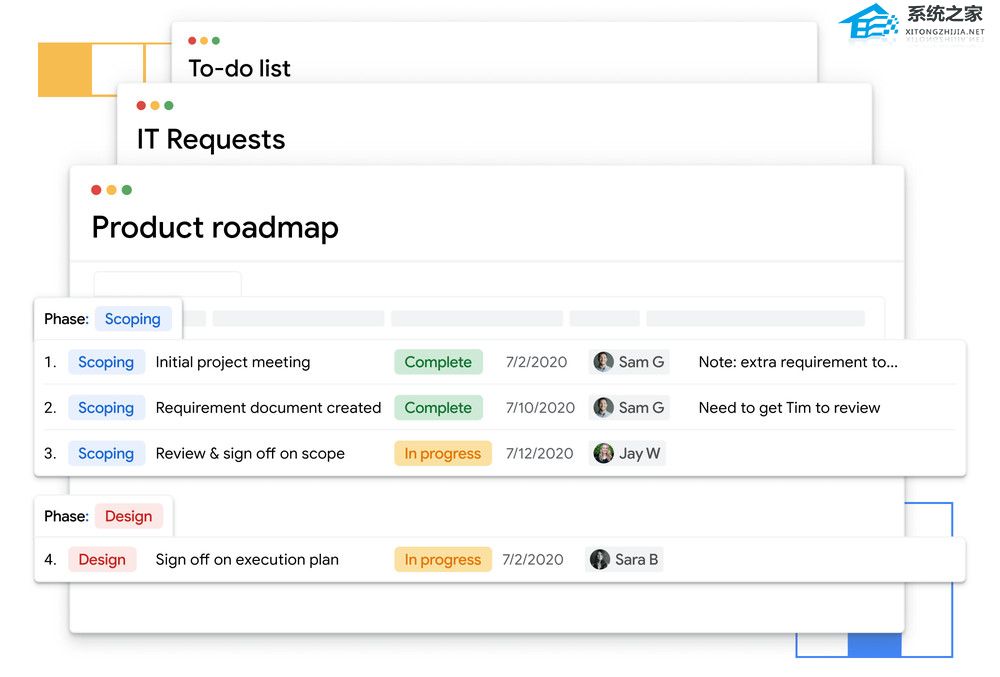Bring the To-do list window forward
1000x677 pixels.
point(240,68)
